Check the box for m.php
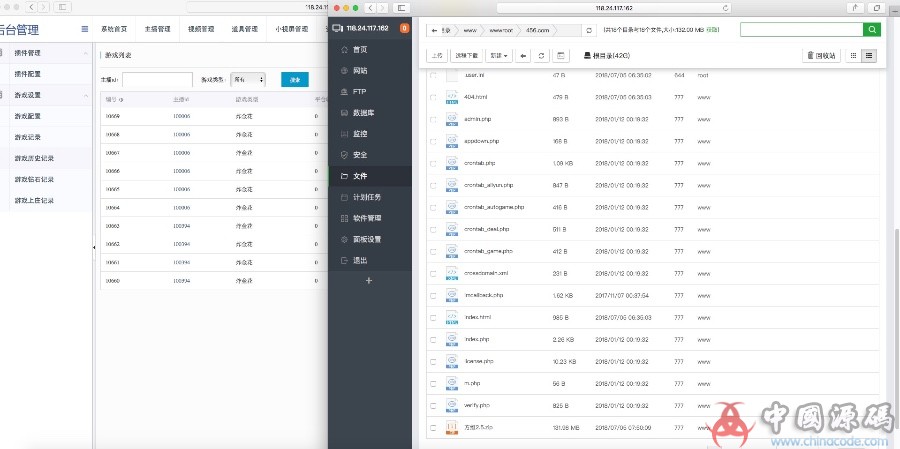The image size is (900, 449). click(433, 384)
